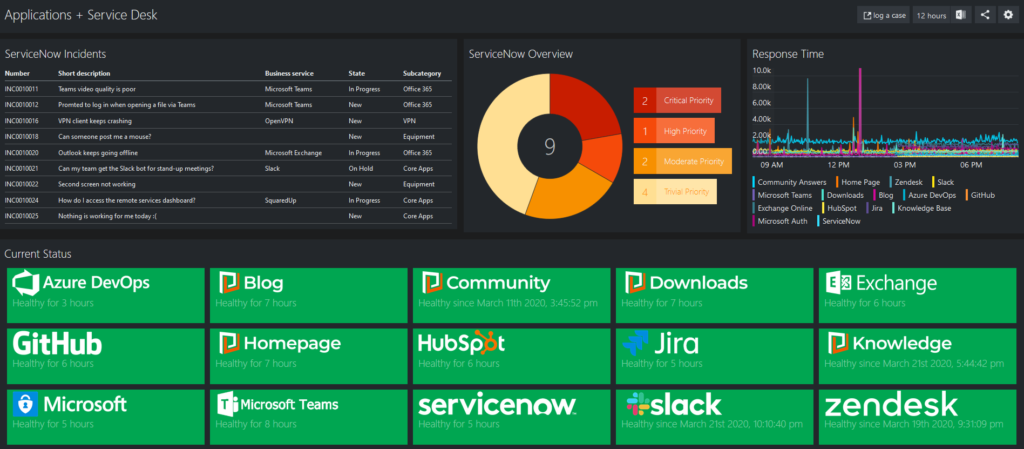
Task: Click the Jira logo icon in its tile
Action: click(x=635, y=343)
